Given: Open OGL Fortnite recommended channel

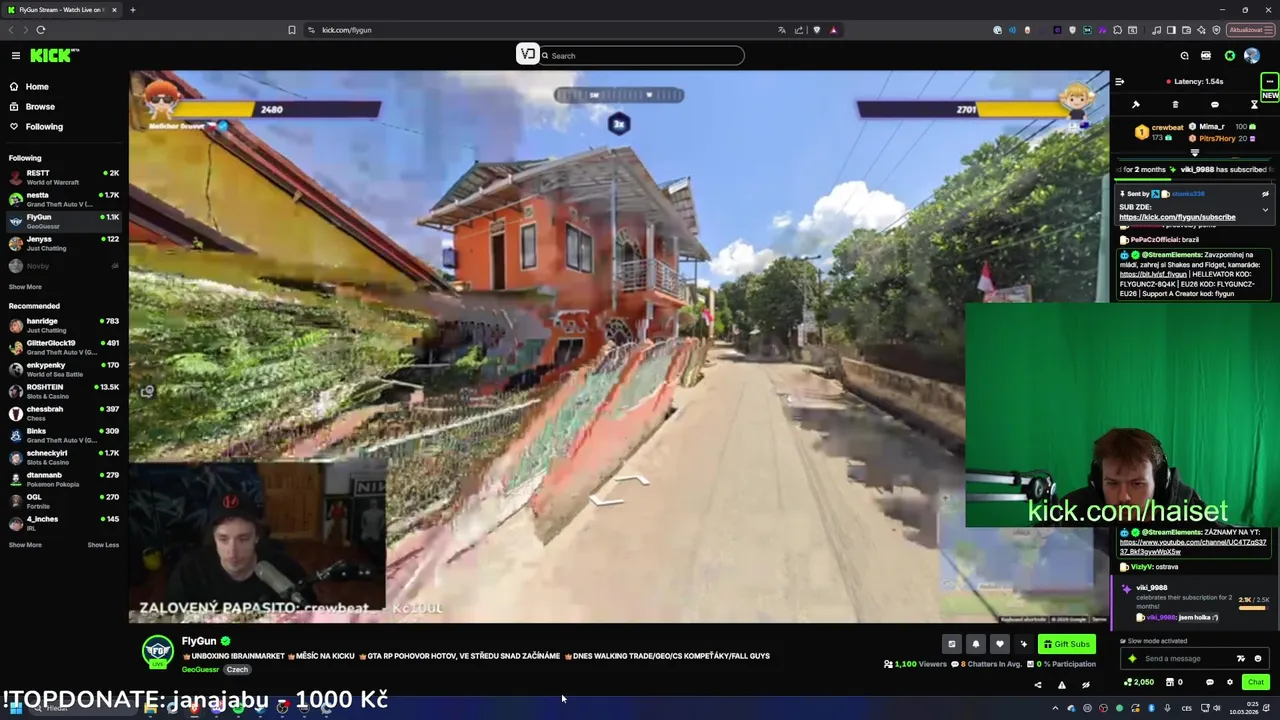Looking at the screenshot, I should click(63, 501).
